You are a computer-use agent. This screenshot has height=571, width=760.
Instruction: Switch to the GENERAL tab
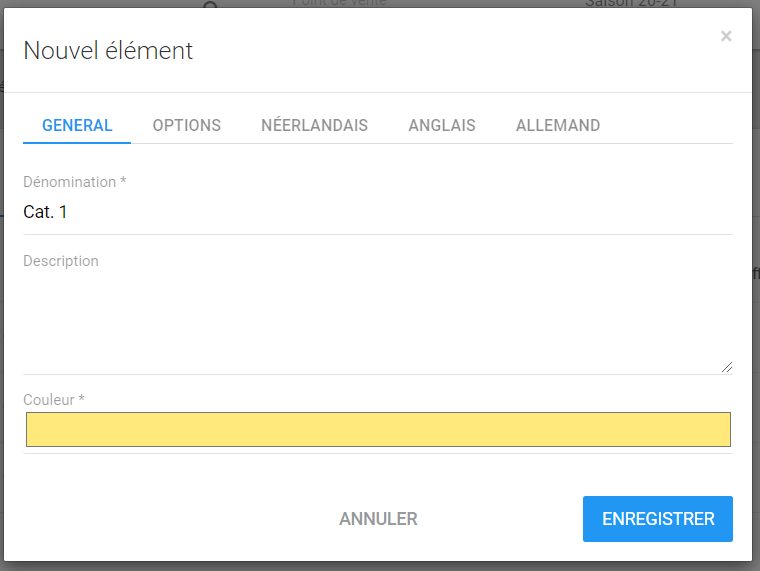click(x=77, y=126)
